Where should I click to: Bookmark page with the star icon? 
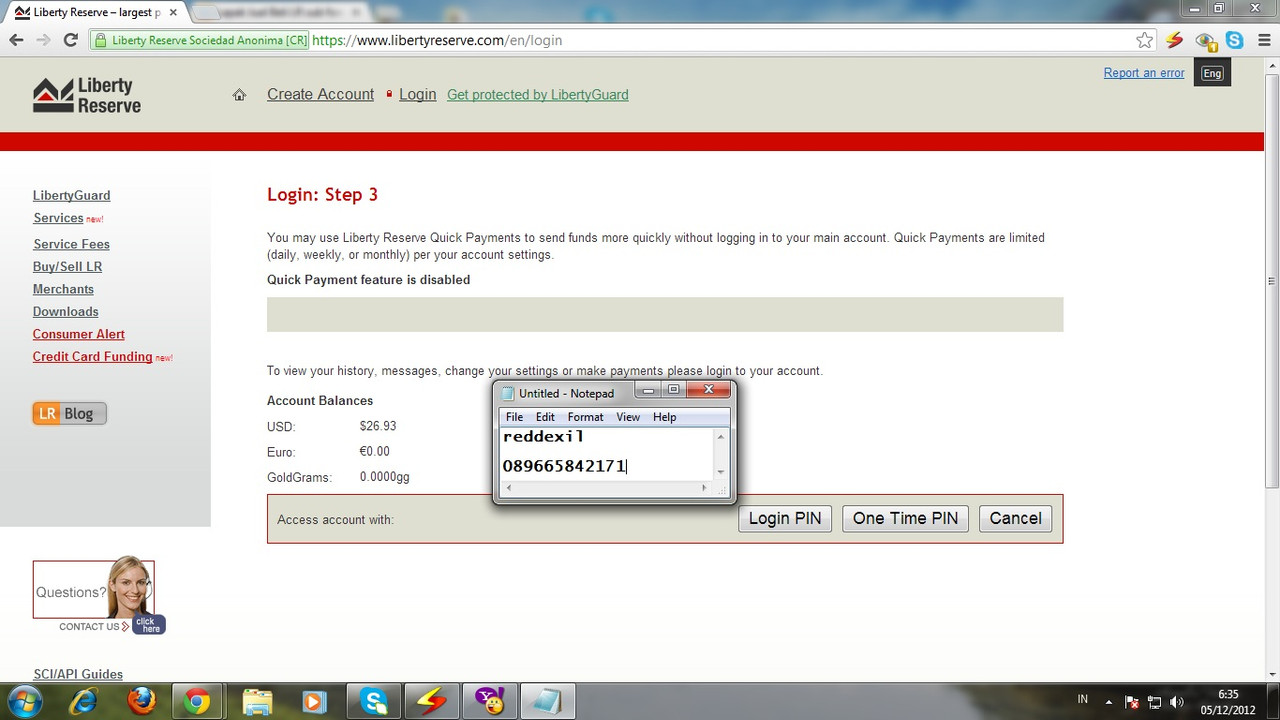pos(1145,40)
